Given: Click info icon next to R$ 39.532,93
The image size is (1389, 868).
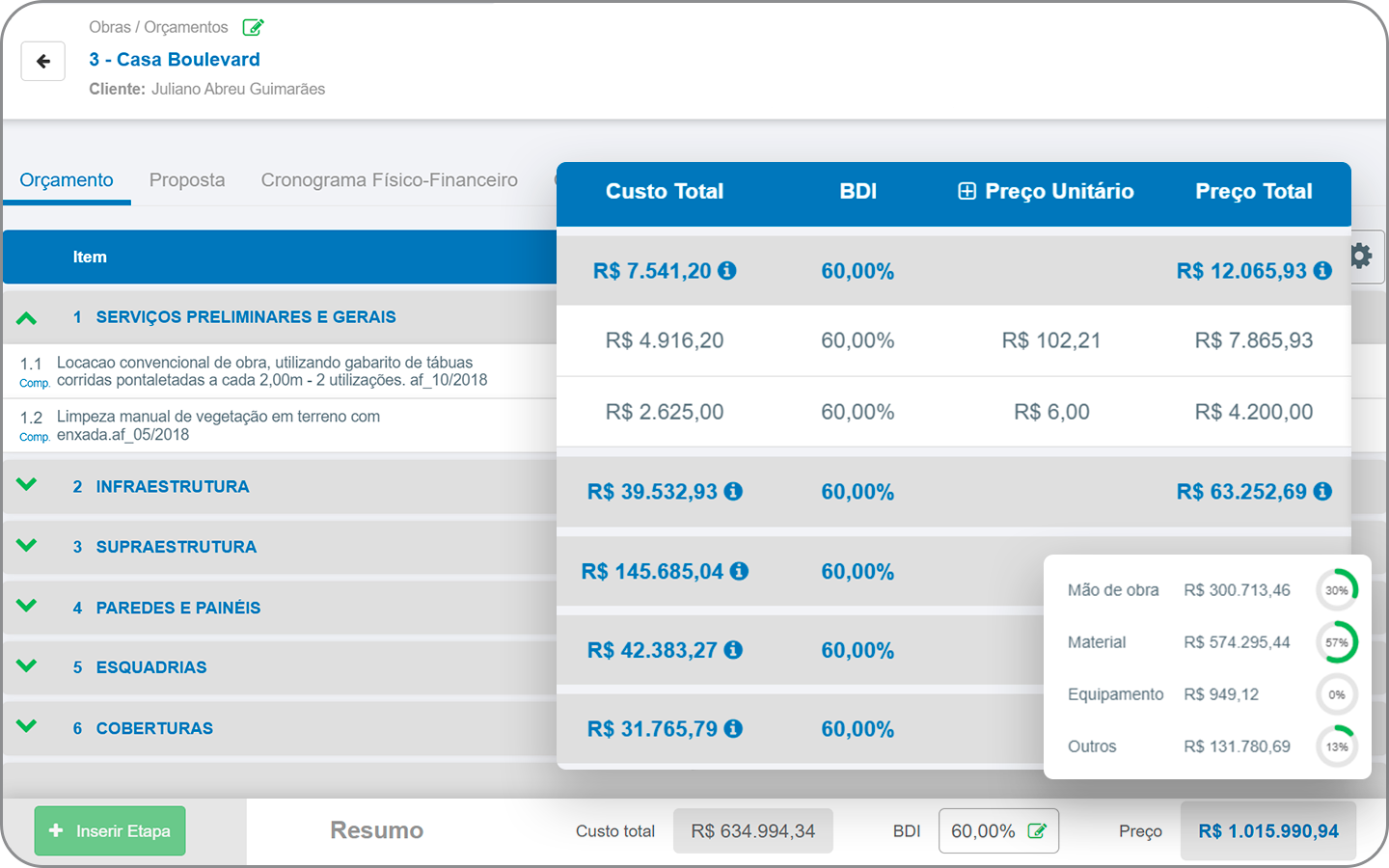Looking at the screenshot, I should tap(733, 492).
